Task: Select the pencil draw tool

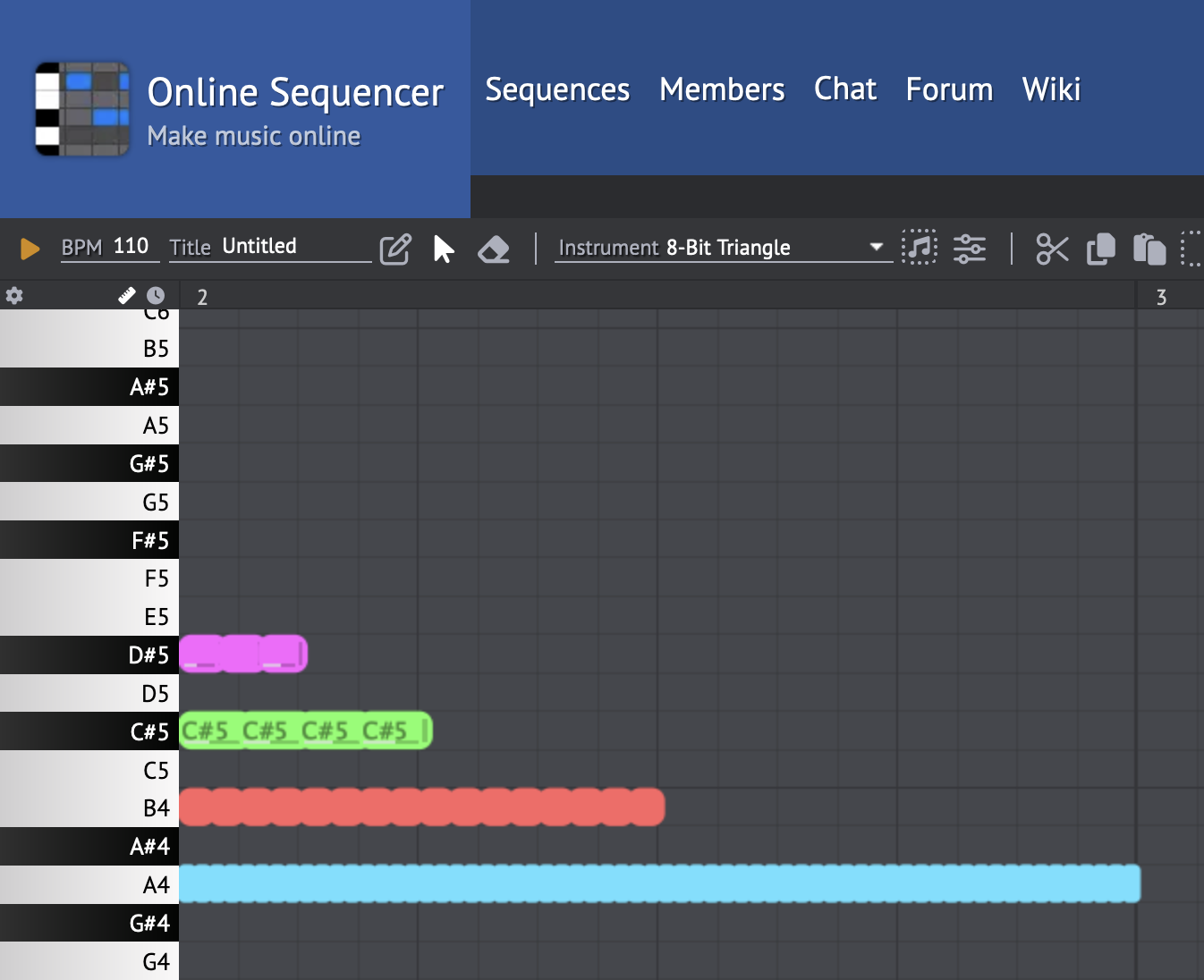Action: 394,249
